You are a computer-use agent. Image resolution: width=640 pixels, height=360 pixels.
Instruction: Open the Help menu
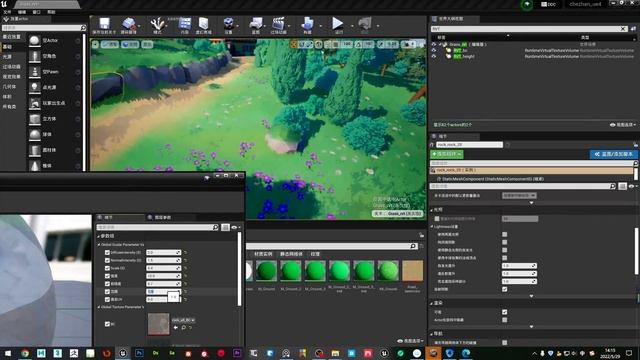coord(51,12)
